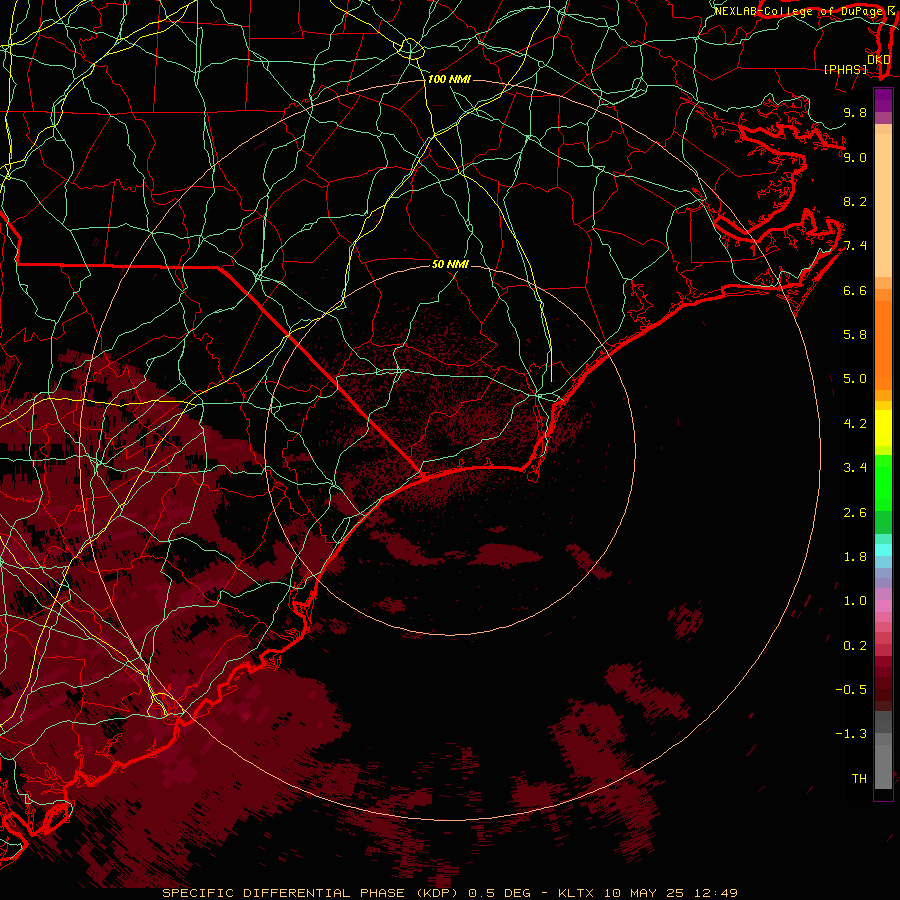Click the 0.2 color scale value
The height and width of the screenshot is (900, 900).
point(855,646)
